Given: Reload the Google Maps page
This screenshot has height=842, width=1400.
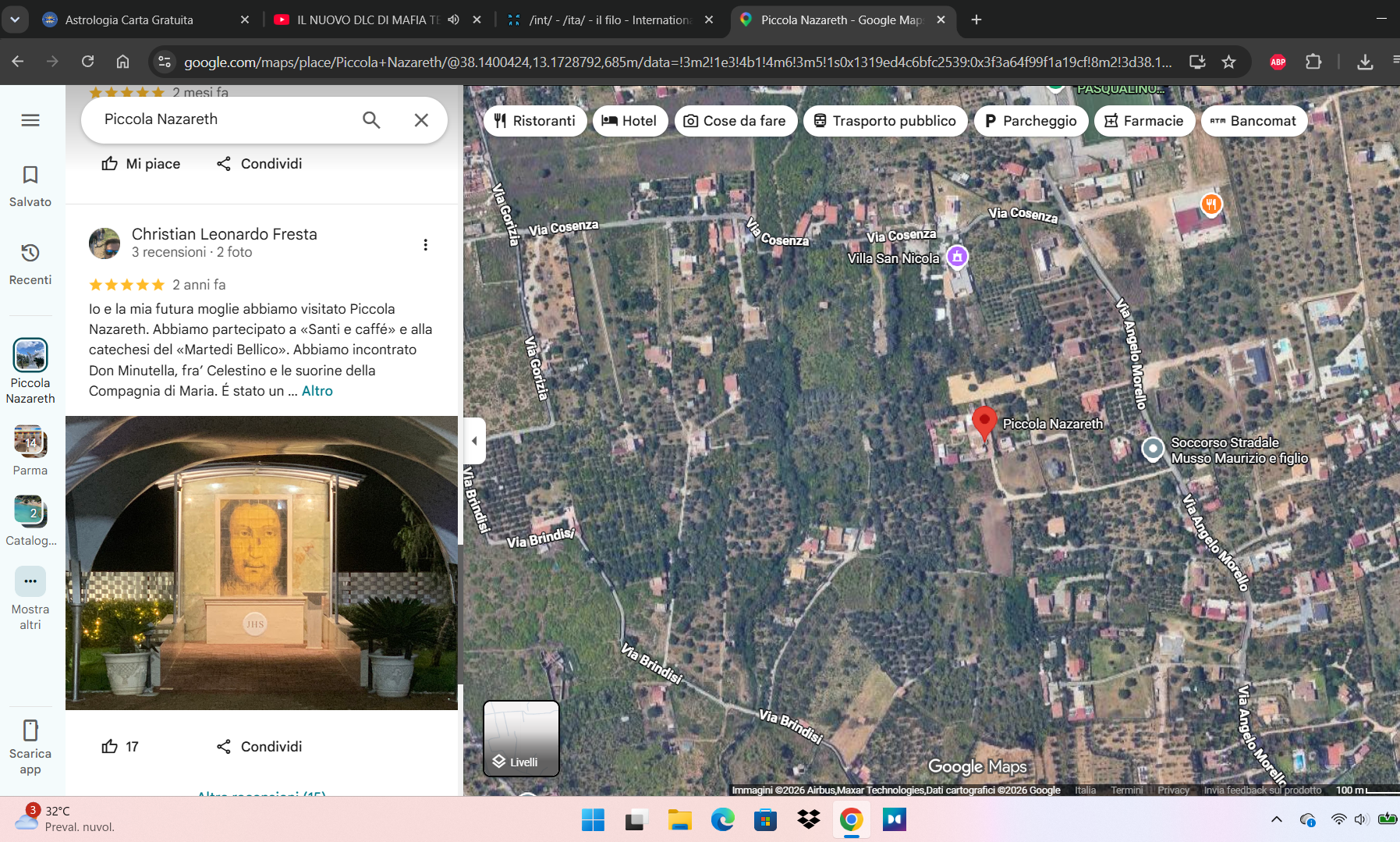Looking at the screenshot, I should click(88, 62).
